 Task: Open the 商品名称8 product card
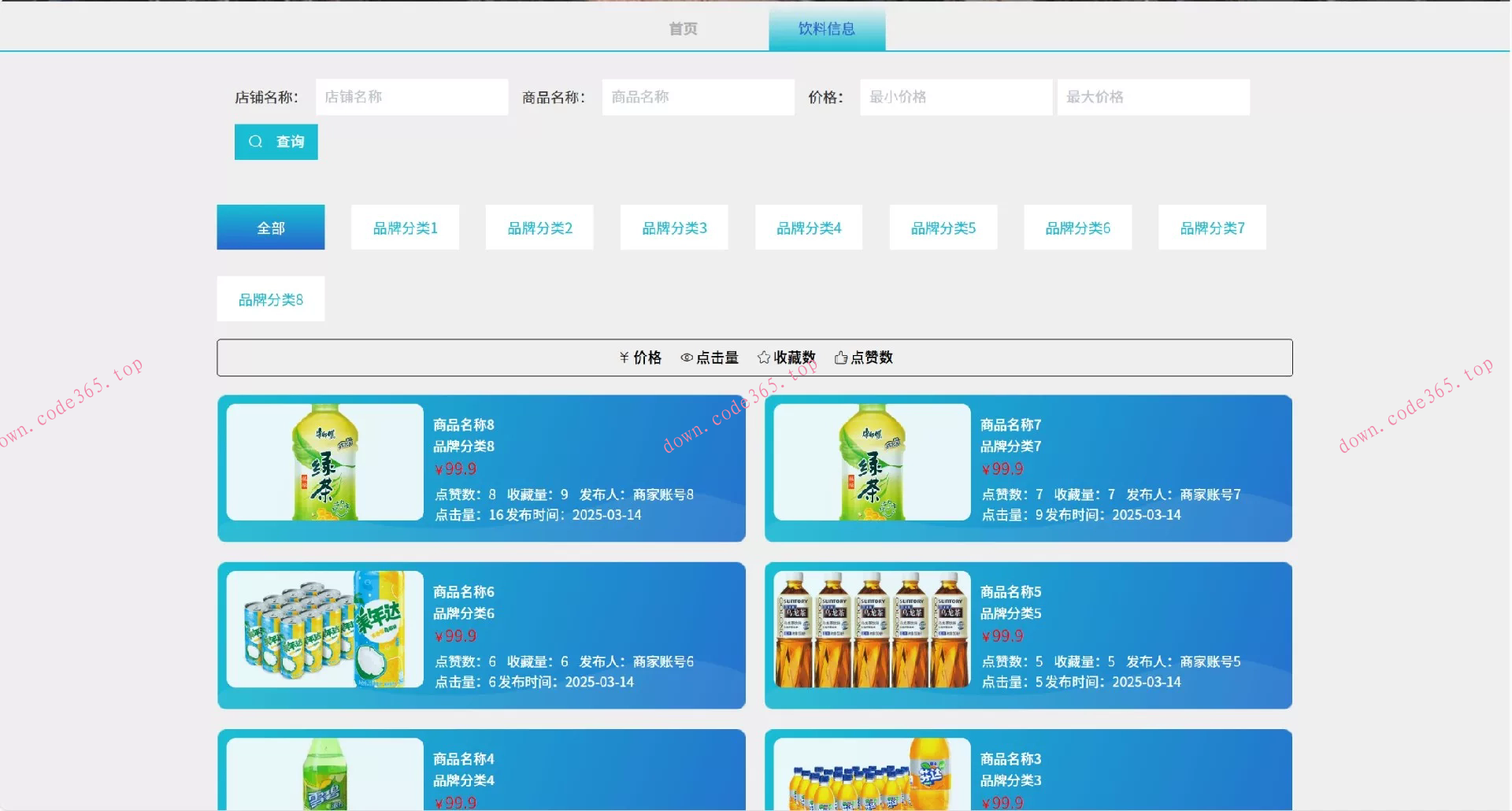(480, 468)
